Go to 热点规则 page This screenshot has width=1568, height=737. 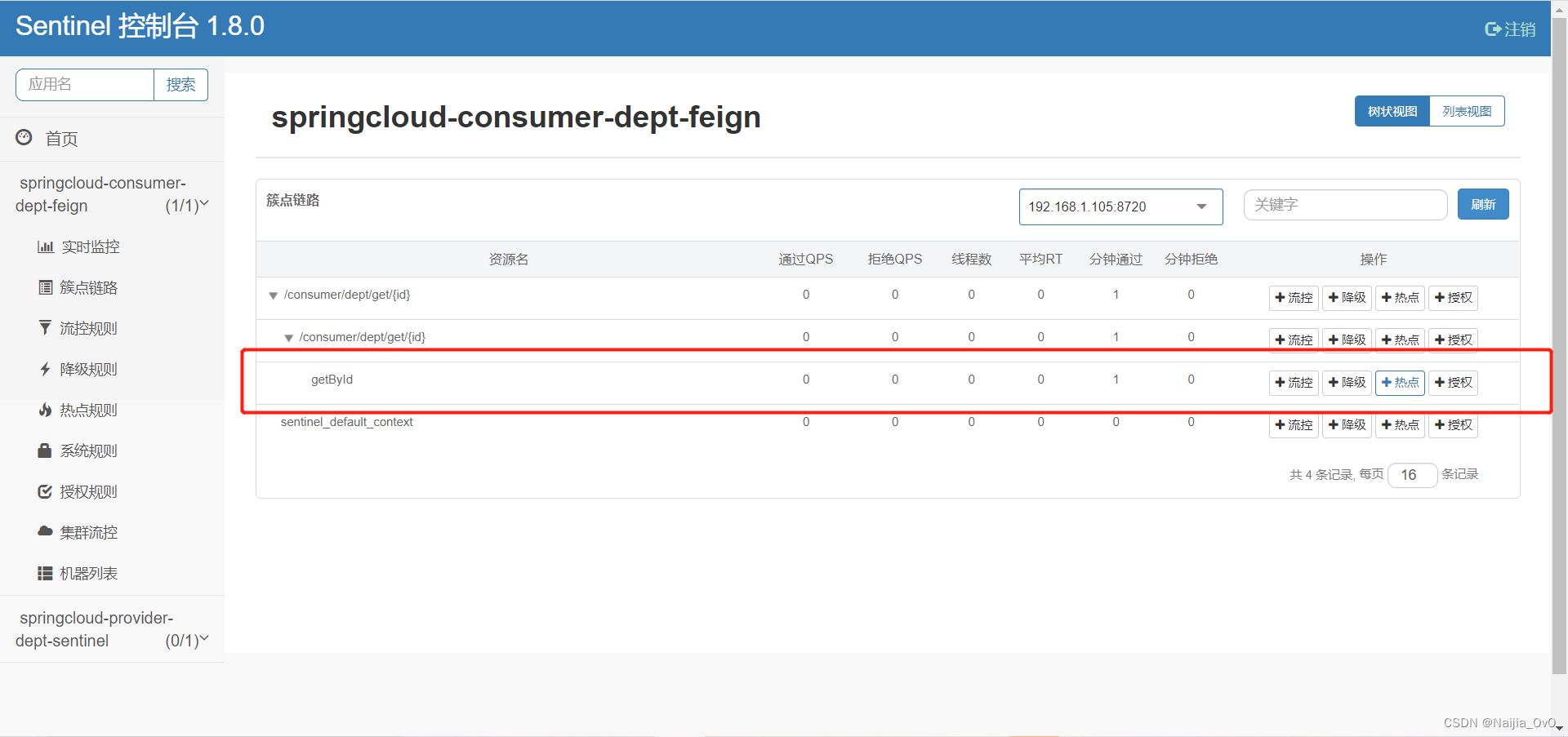pos(89,410)
